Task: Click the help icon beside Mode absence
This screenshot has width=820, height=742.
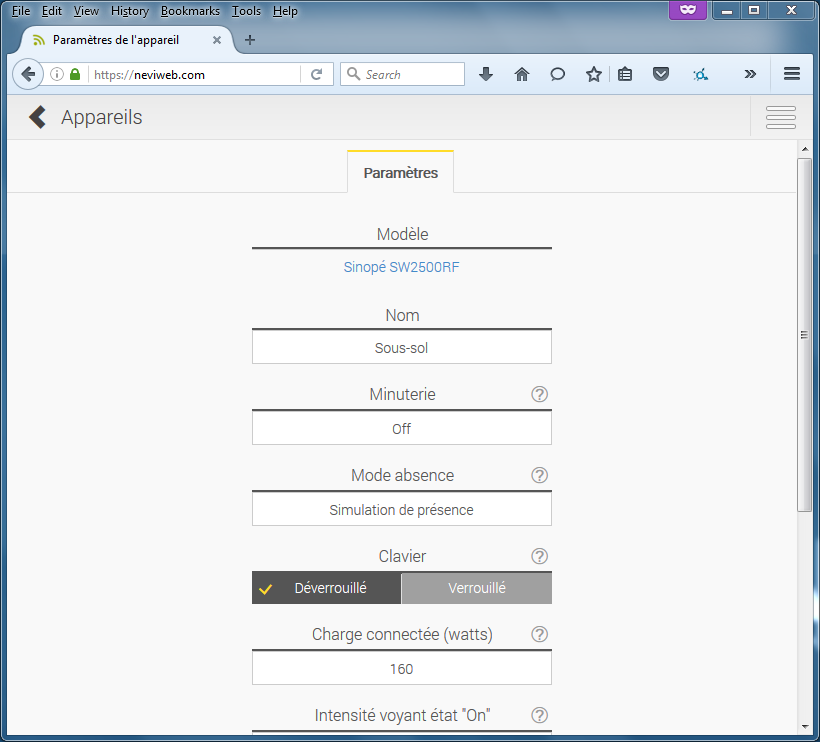Action: pos(540,475)
